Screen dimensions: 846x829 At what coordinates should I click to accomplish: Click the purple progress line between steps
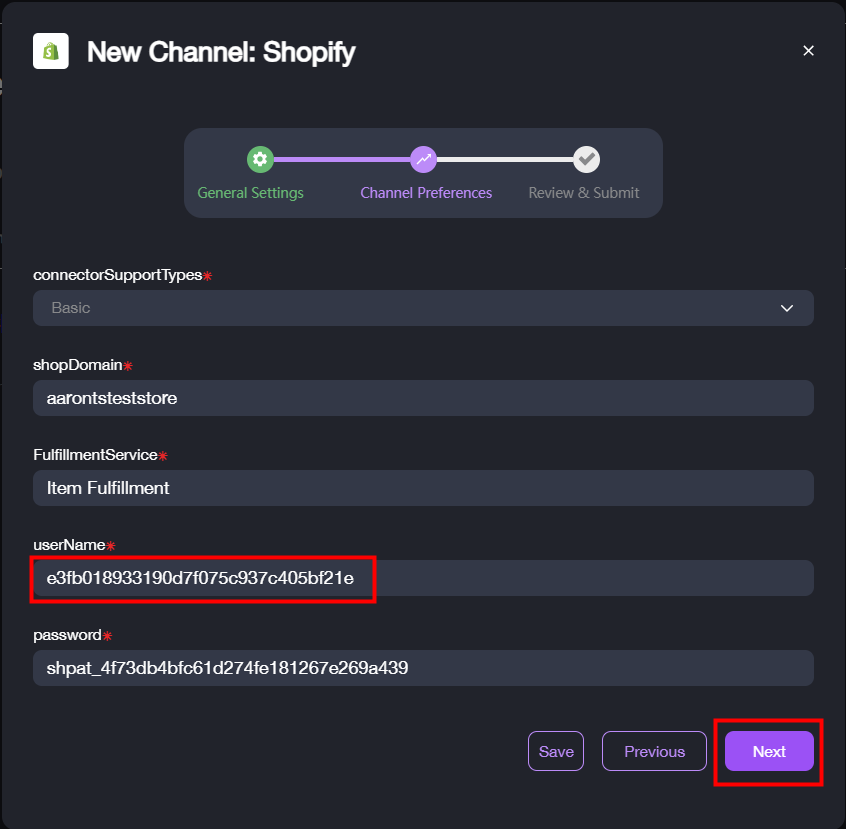coord(341,159)
